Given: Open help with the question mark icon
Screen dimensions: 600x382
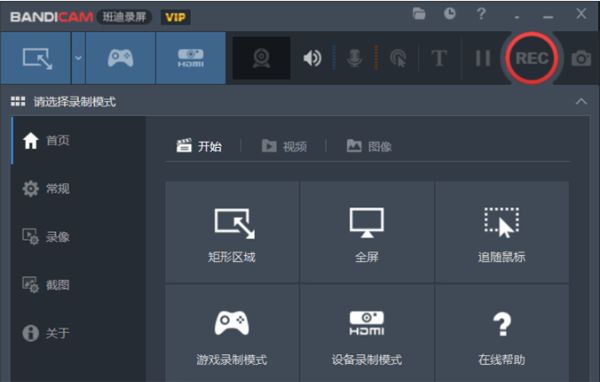Looking at the screenshot, I should coord(481,14).
